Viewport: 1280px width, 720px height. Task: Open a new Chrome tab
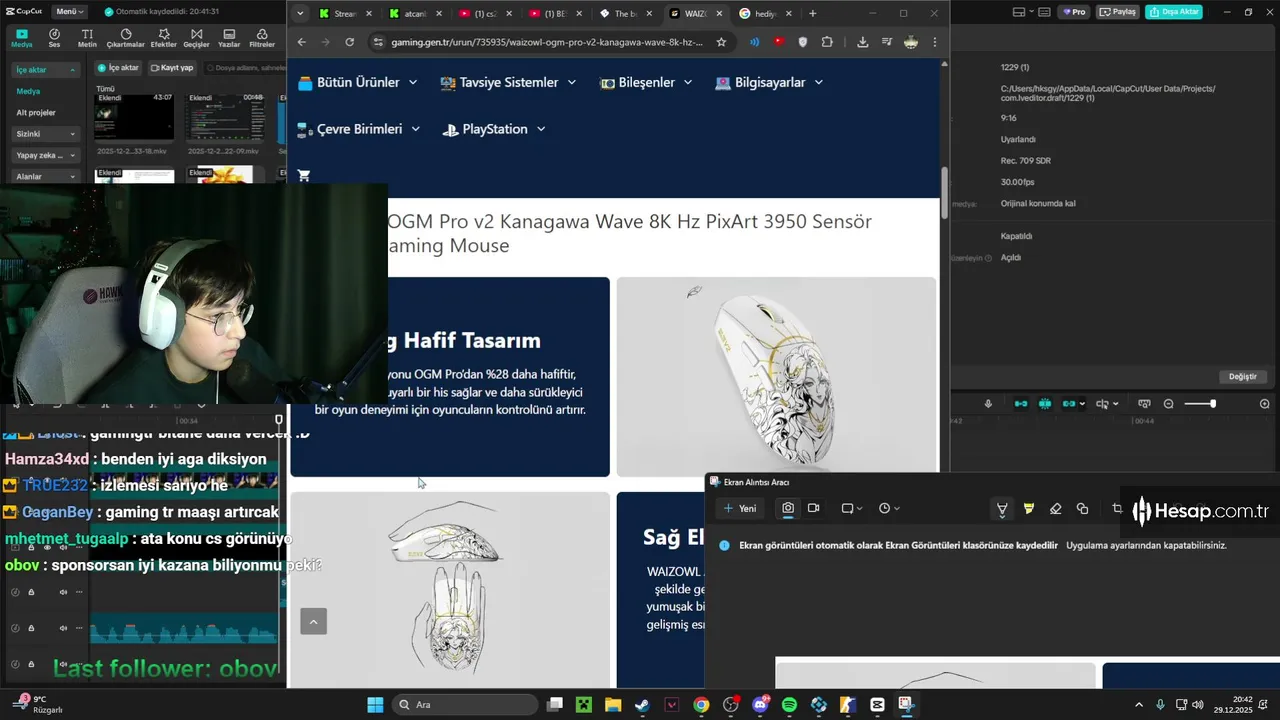click(812, 13)
